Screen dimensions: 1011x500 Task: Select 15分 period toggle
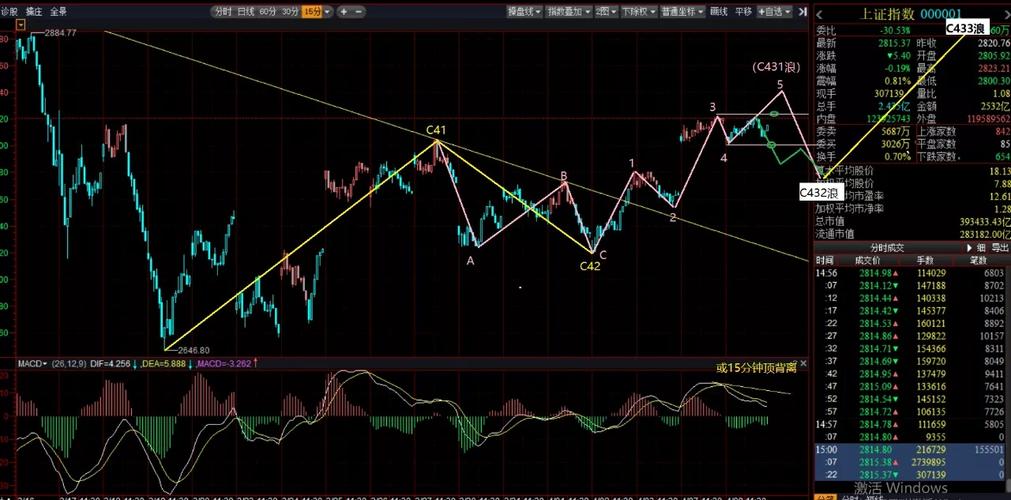[311, 11]
